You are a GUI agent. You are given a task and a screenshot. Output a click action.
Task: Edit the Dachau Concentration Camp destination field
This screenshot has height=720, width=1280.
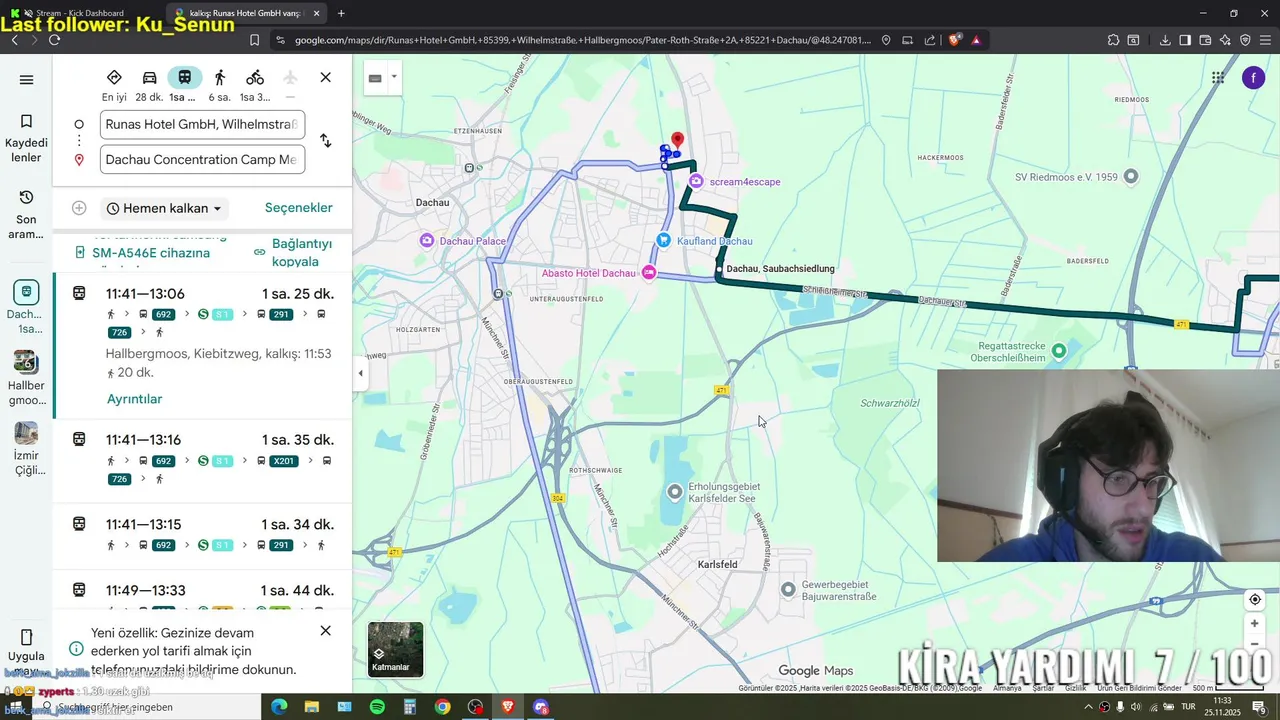point(202,159)
